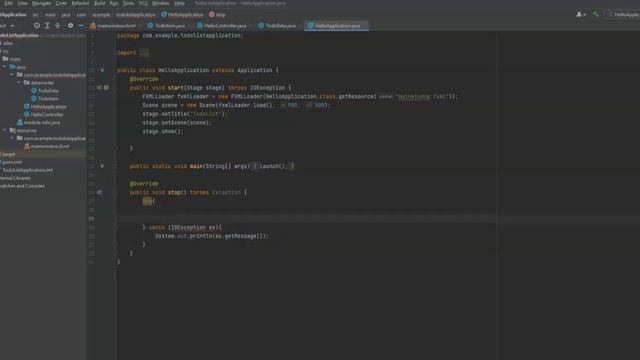Image resolution: width=640 pixels, height=360 pixels.
Task: Click the package declaration line
Action: pos(180,36)
